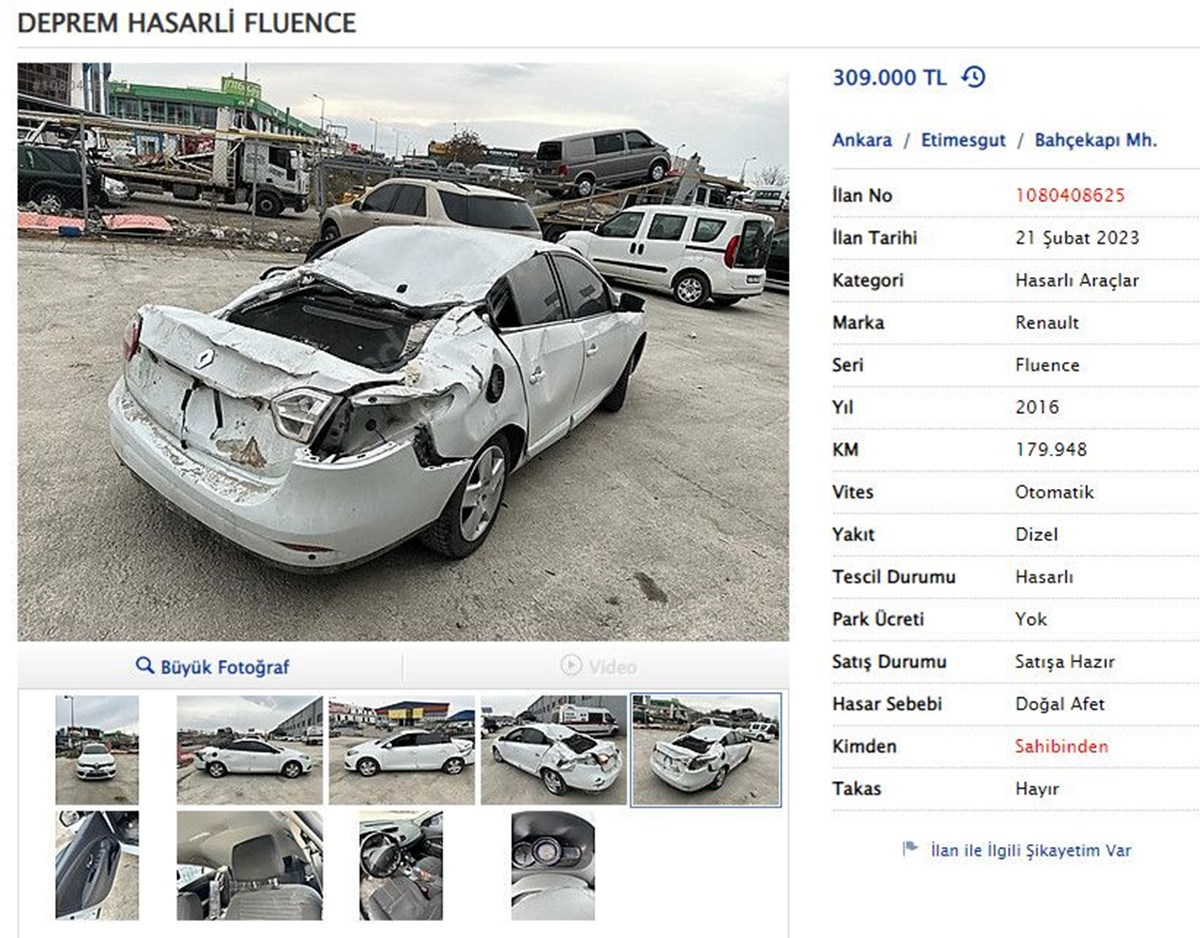Select the fourth thumbnail showing the smashed trunk

pos(554,750)
